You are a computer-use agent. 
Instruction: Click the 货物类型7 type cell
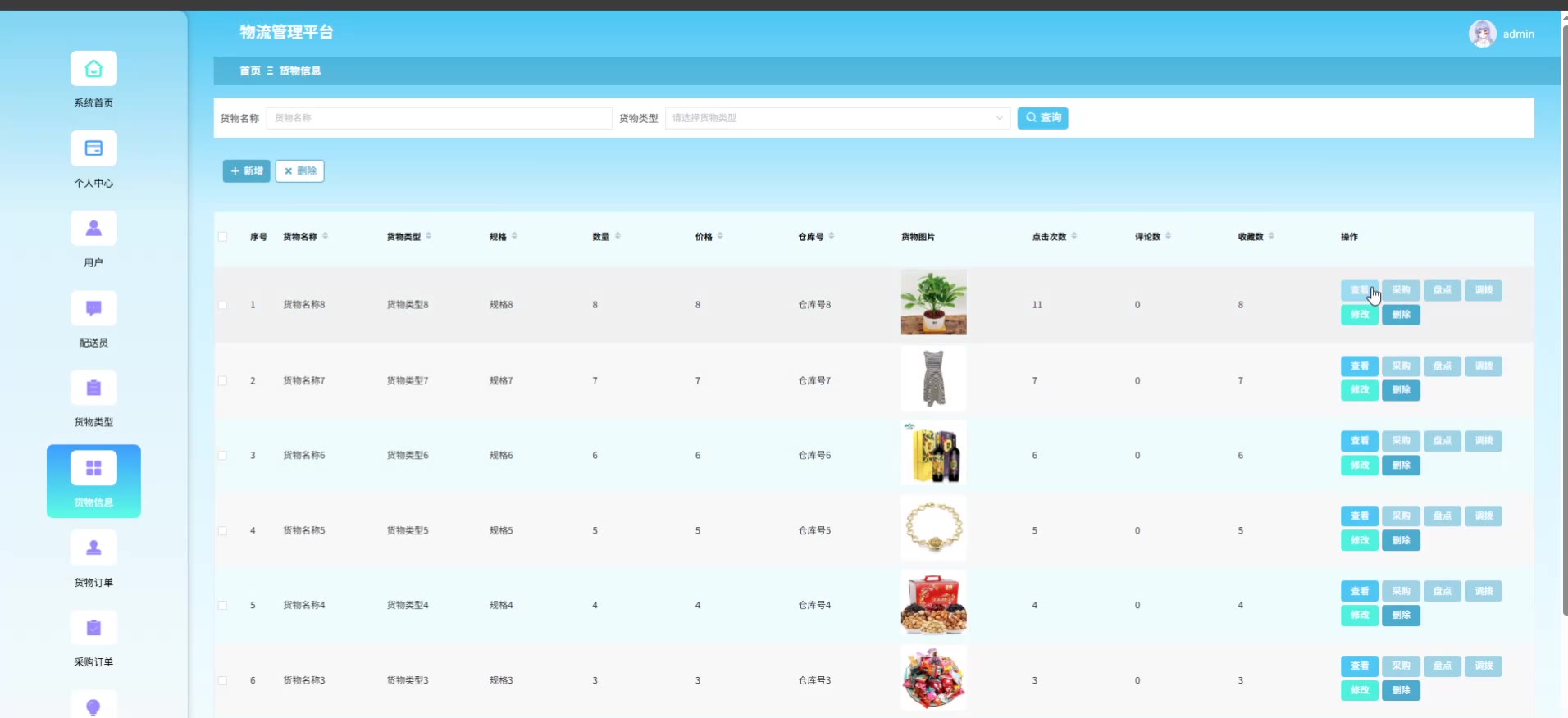click(x=408, y=380)
